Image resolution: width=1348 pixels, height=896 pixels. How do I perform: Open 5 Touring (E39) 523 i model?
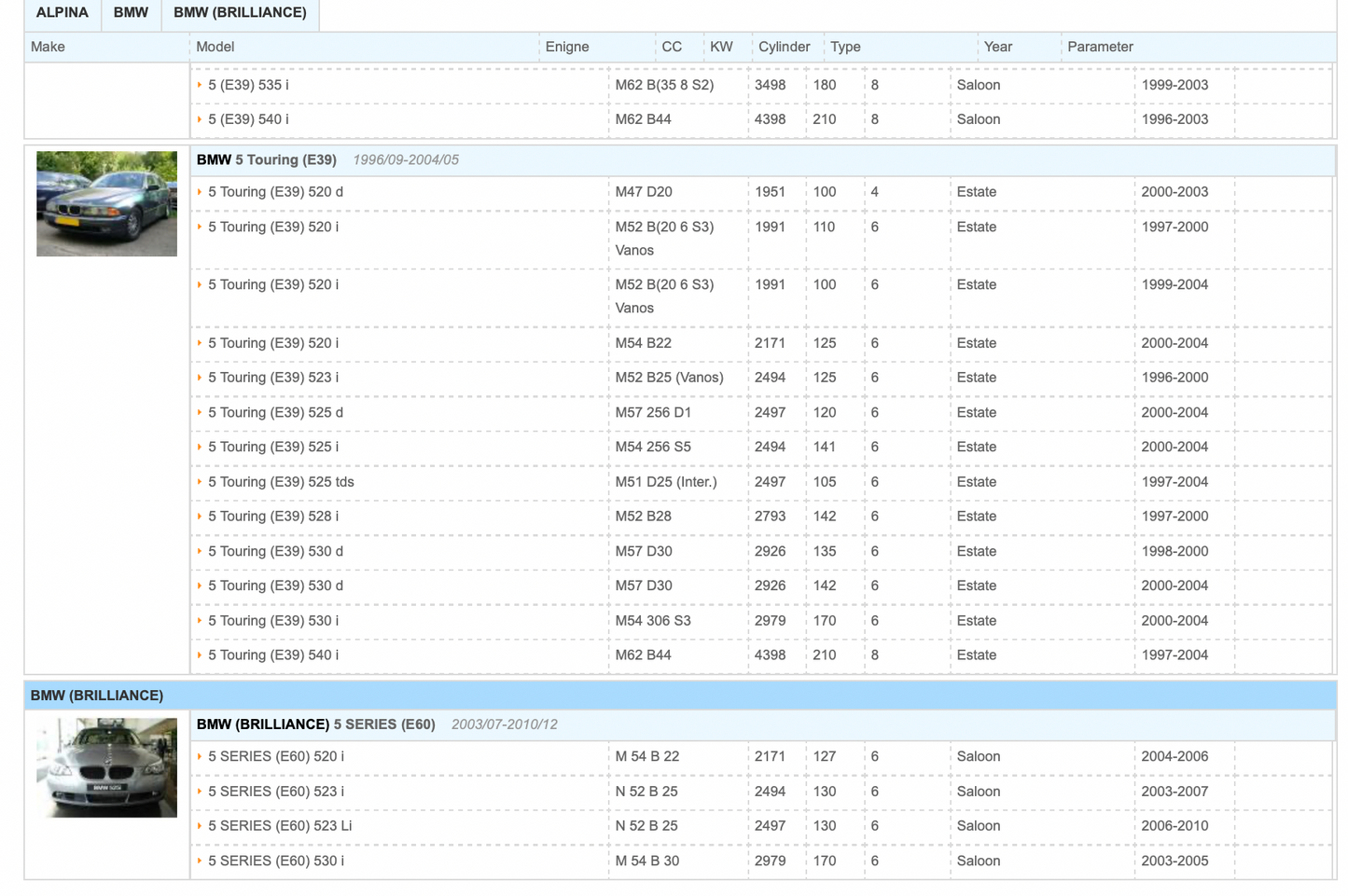(273, 378)
